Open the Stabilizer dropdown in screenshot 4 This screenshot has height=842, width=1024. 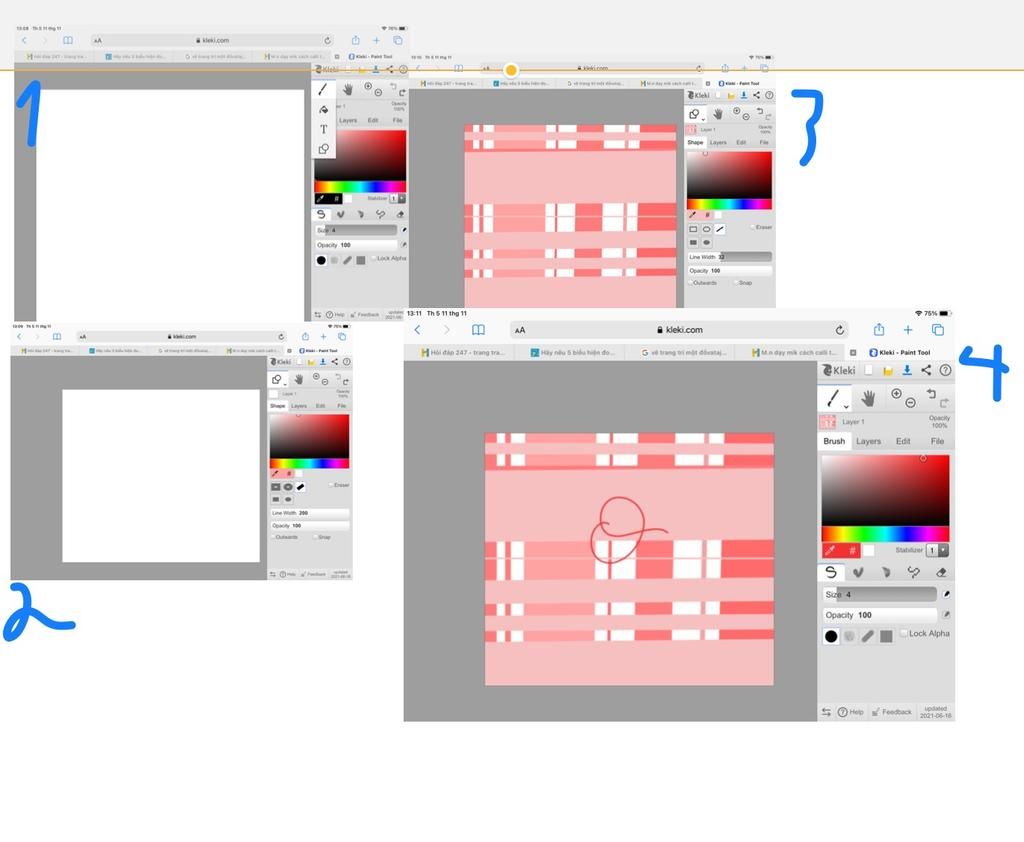[938, 550]
